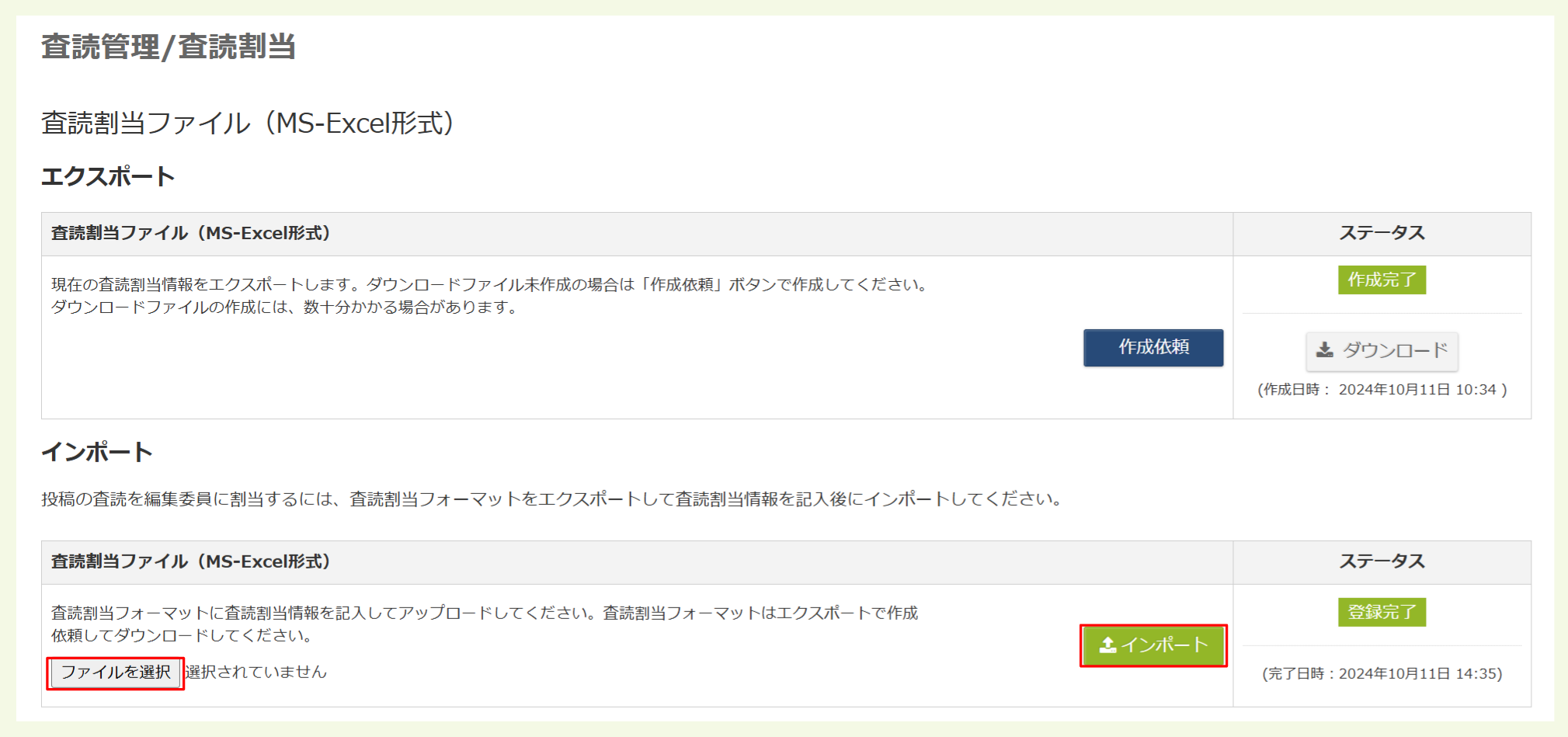
Task: Click the ステータス column header in the import table
Action: tap(1382, 561)
